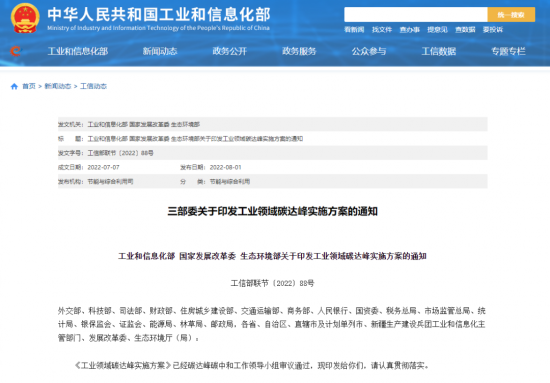Click the red e icon in navigation bar
550x383 pixels.
coord(15,51)
